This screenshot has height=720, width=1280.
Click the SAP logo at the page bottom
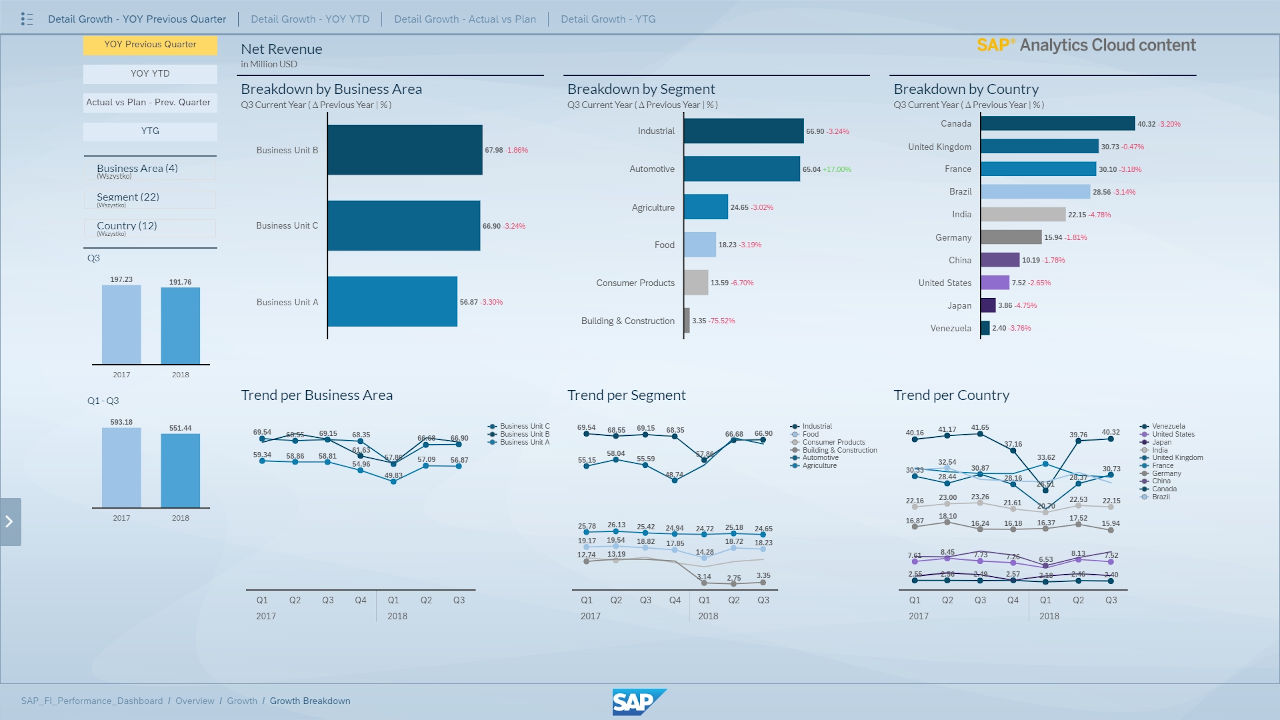[x=639, y=701]
